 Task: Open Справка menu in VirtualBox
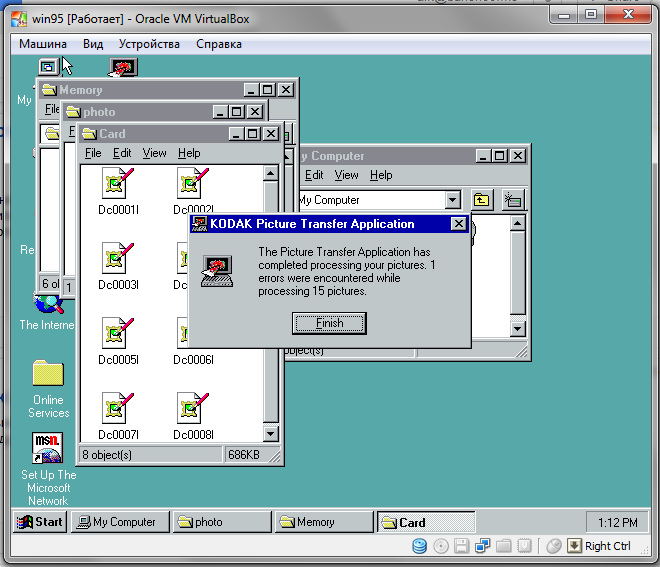point(219,44)
